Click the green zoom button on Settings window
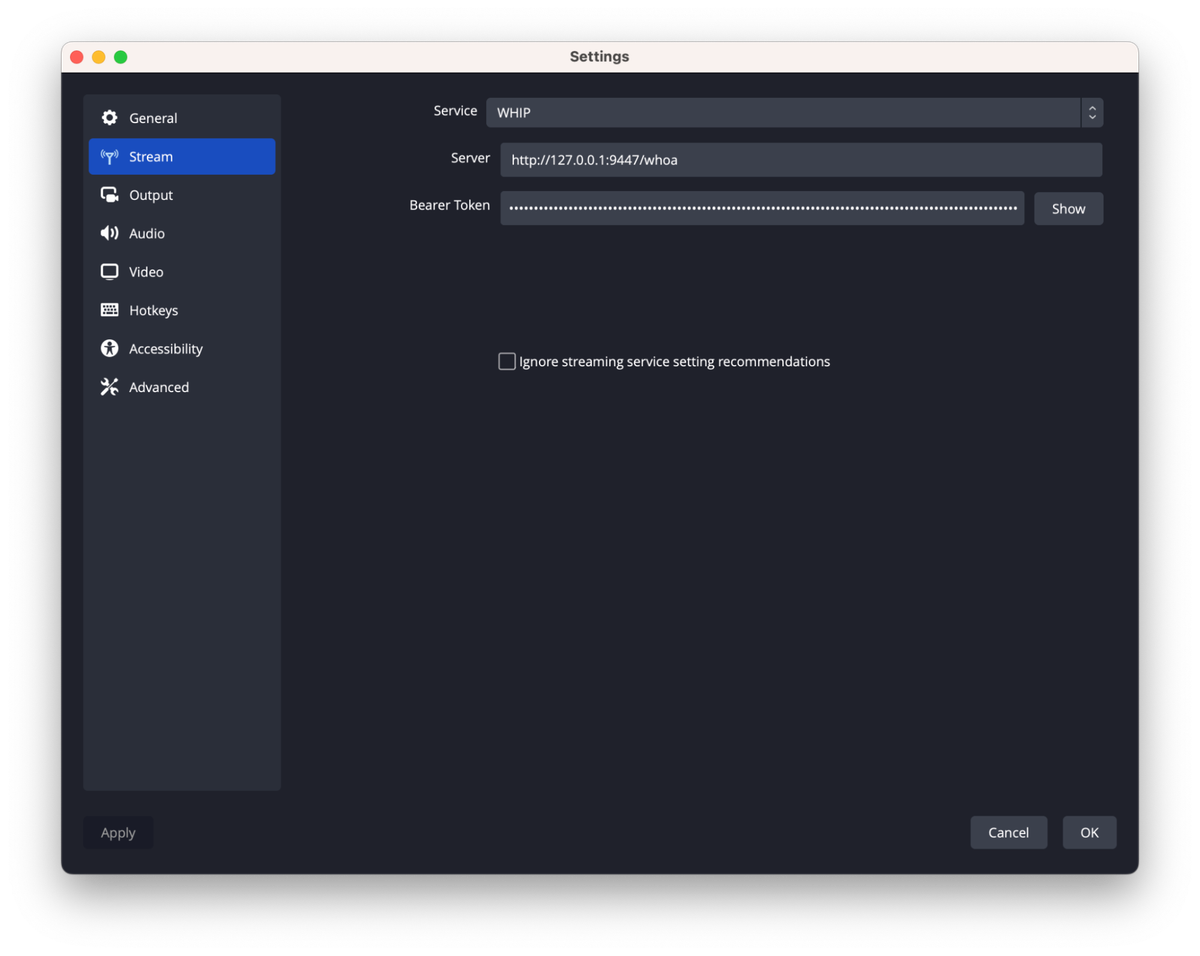Screen dimensions: 1200x956 [x=120, y=57]
